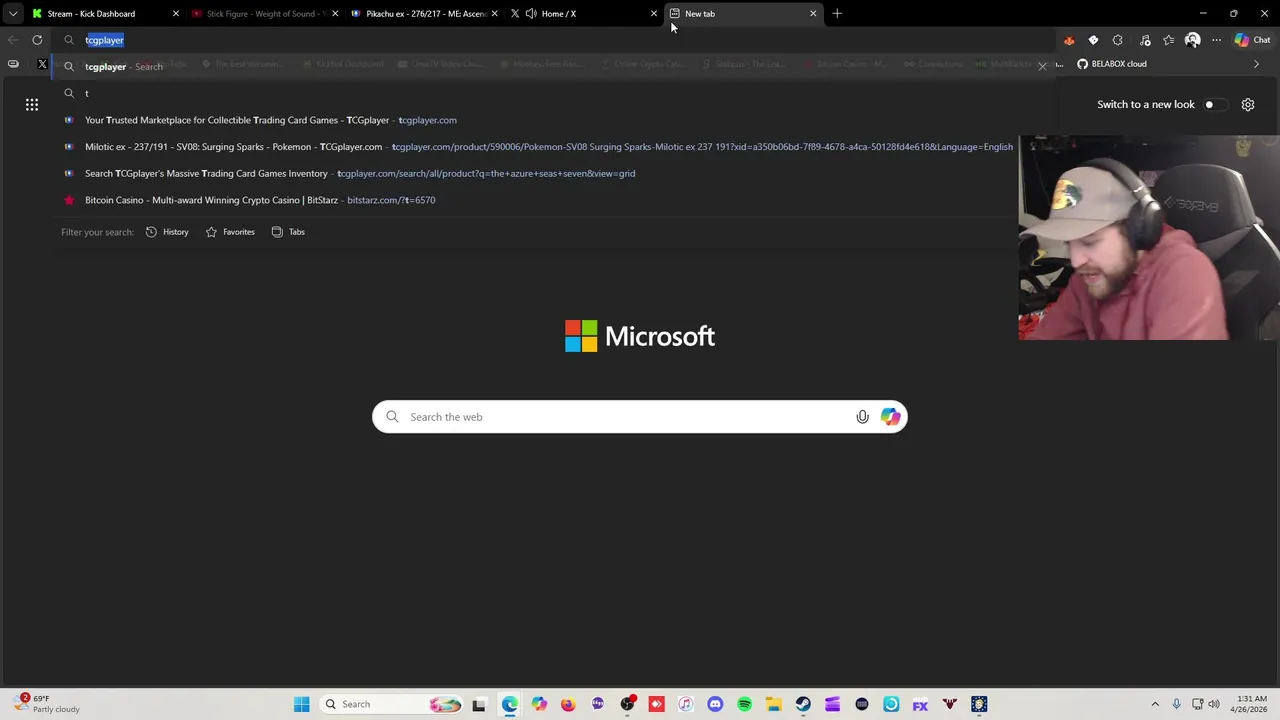Filter search suggestions by Tabs

pos(288,232)
